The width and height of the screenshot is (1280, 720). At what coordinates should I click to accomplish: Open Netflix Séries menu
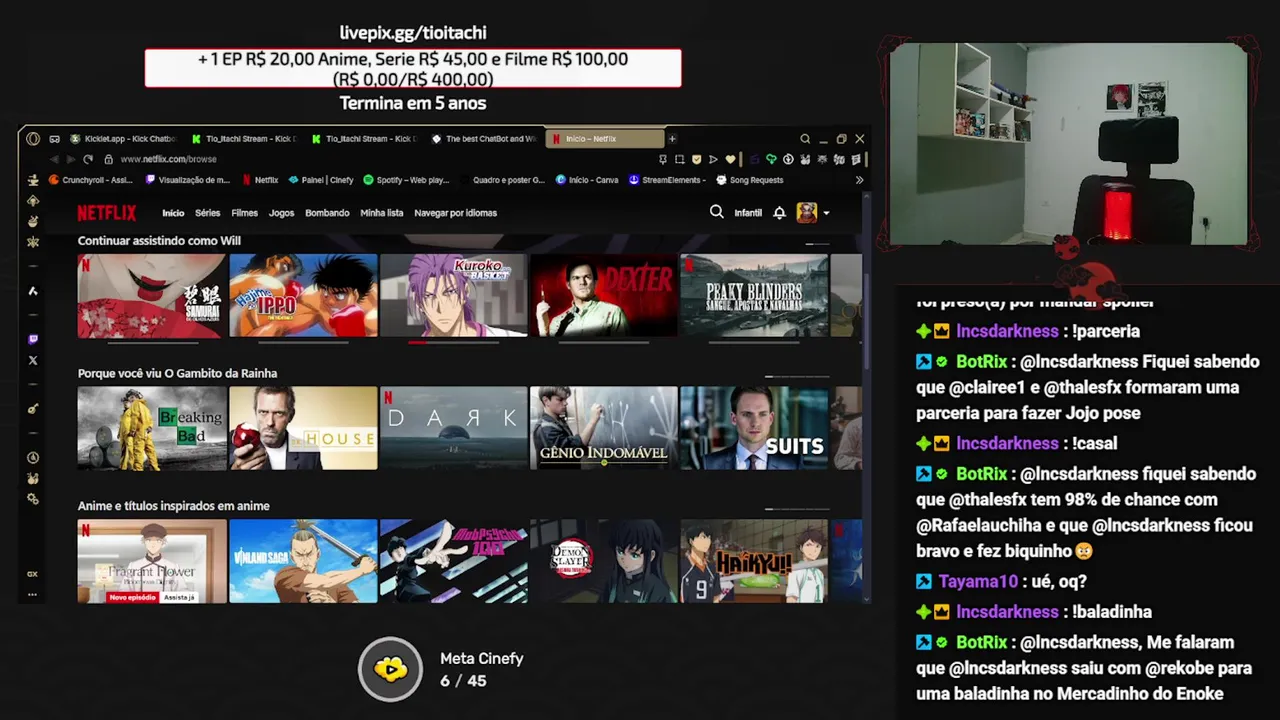[x=207, y=213]
